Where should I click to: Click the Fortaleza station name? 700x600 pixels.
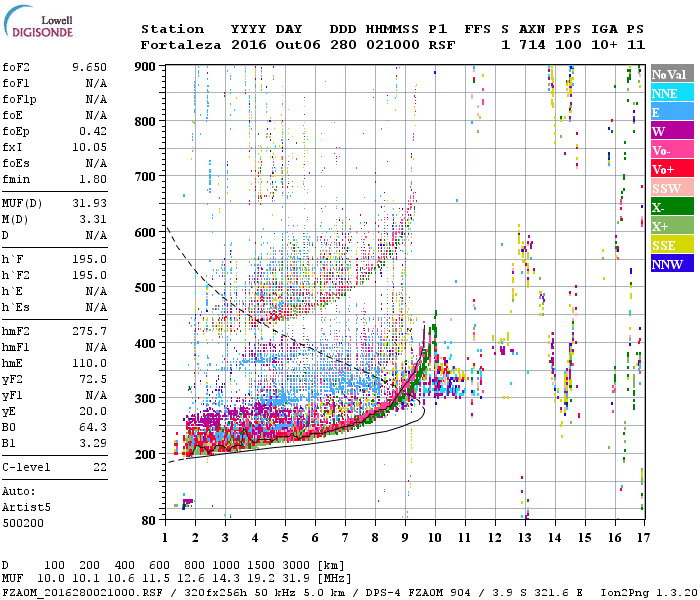181,45
